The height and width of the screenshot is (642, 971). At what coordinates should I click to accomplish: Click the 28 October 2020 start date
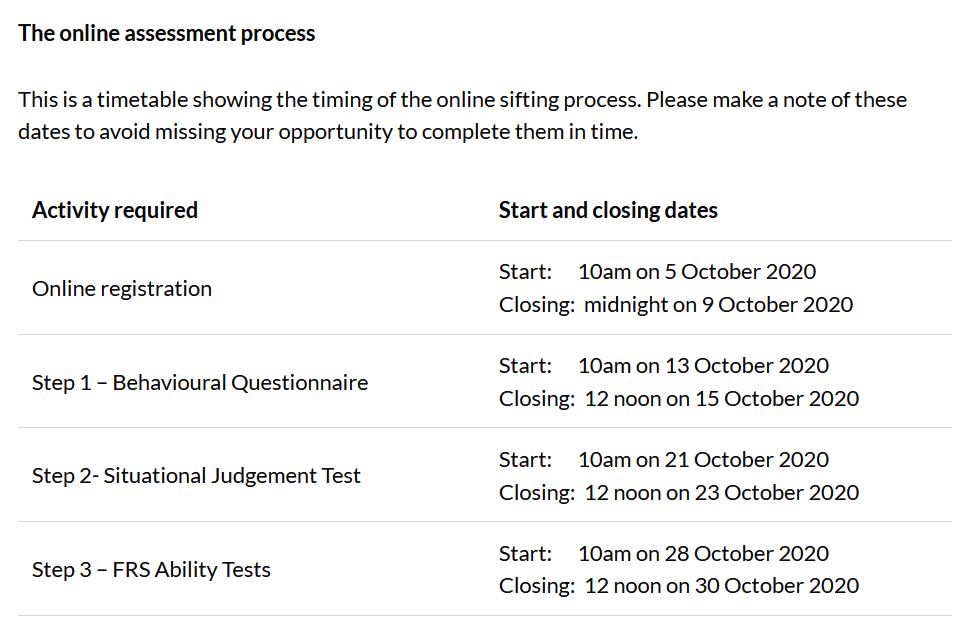[x=703, y=554]
